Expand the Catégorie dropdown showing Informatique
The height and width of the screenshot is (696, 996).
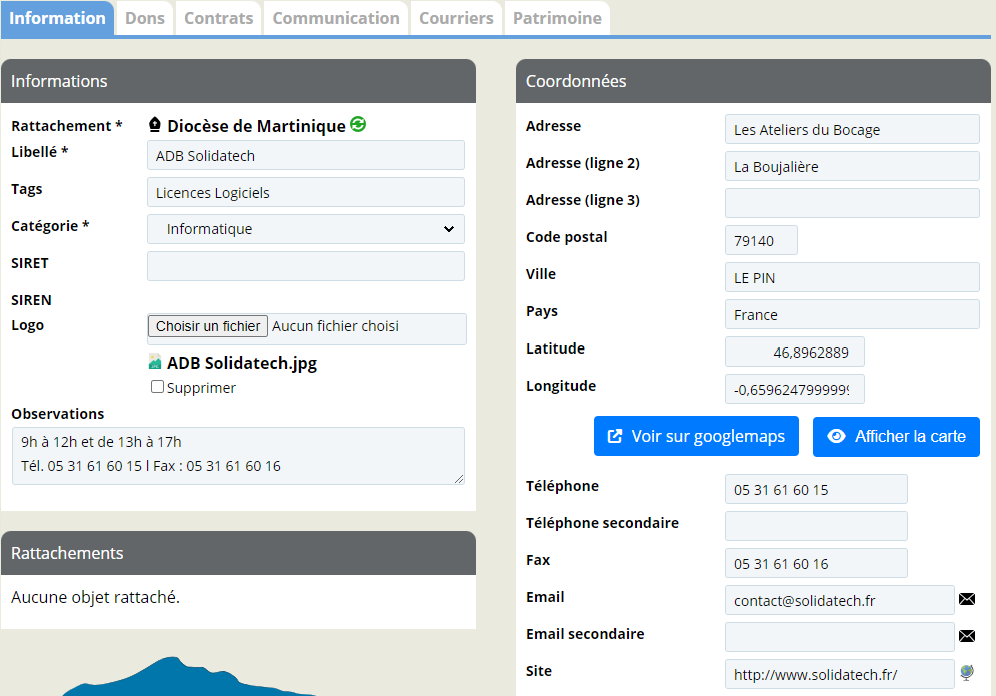(306, 229)
